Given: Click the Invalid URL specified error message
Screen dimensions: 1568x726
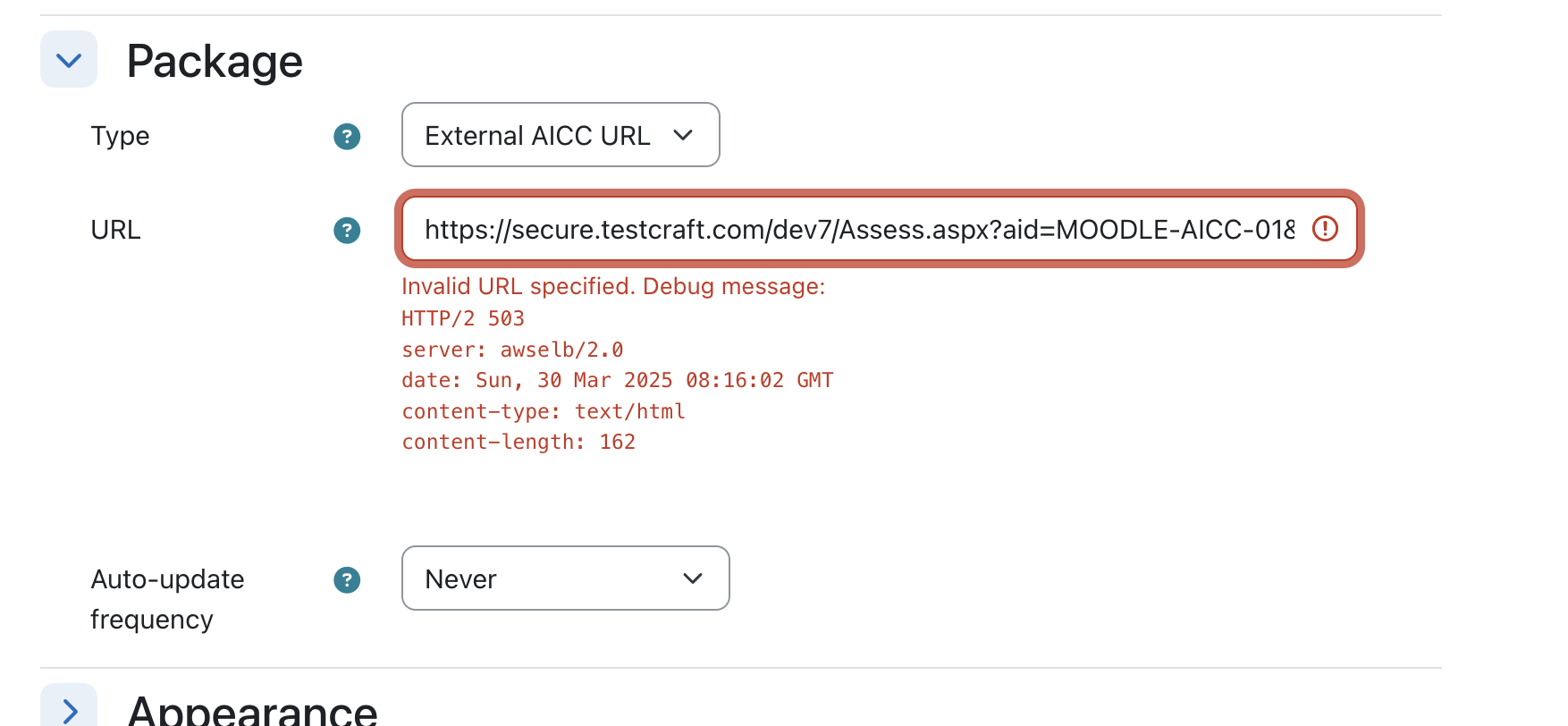Looking at the screenshot, I should (x=613, y=286).
